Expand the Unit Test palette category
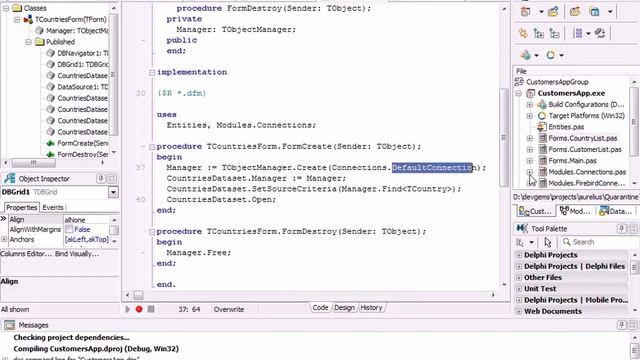Image resolution: width=640 pixels, height=360 pixels. (x=519, y=289)
